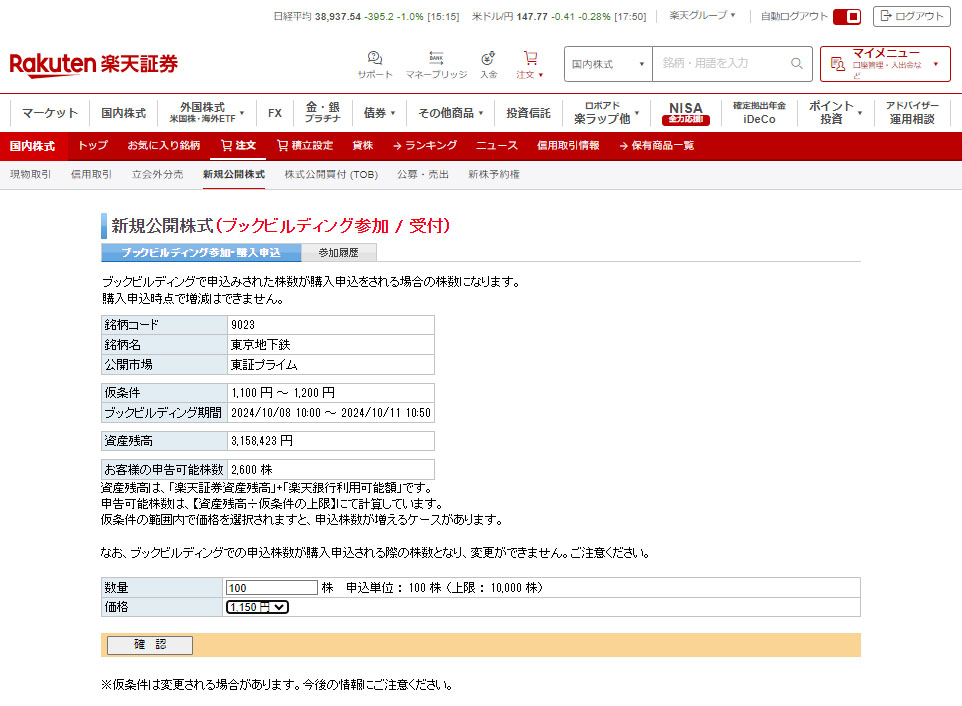Click the Rakuten 楽天証券 logo

pyautogui.click(x=94, y=65)
